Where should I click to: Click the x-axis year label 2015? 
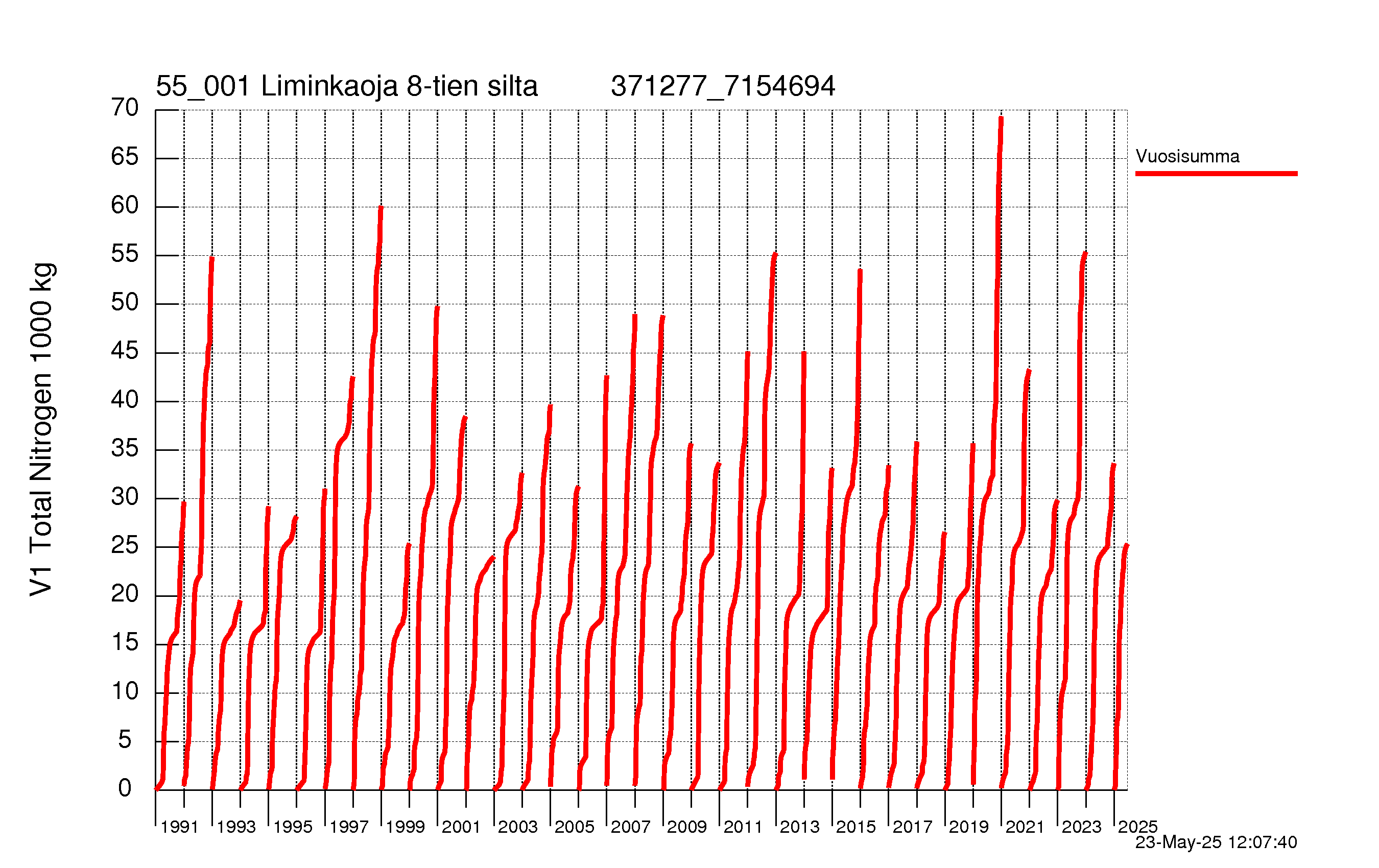point(856,827)
